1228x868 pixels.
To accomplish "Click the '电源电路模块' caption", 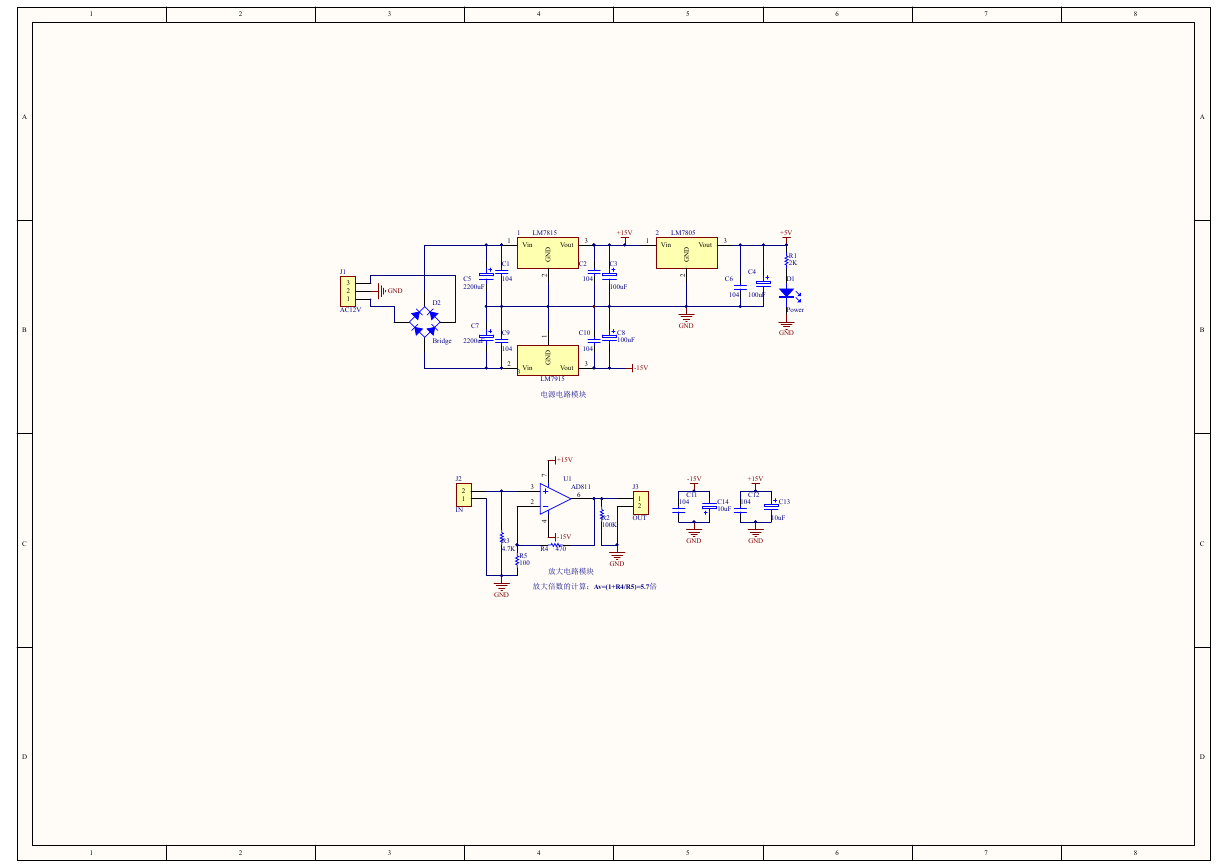I will 564,394.
